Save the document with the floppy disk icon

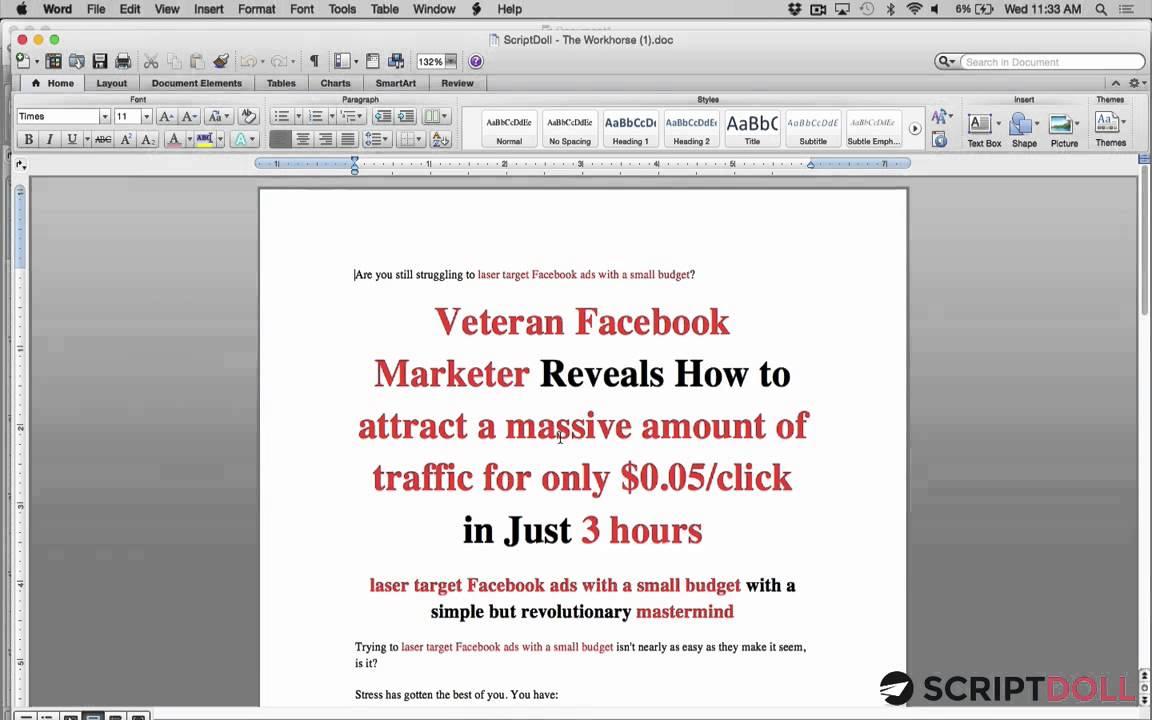pos(100,61)
